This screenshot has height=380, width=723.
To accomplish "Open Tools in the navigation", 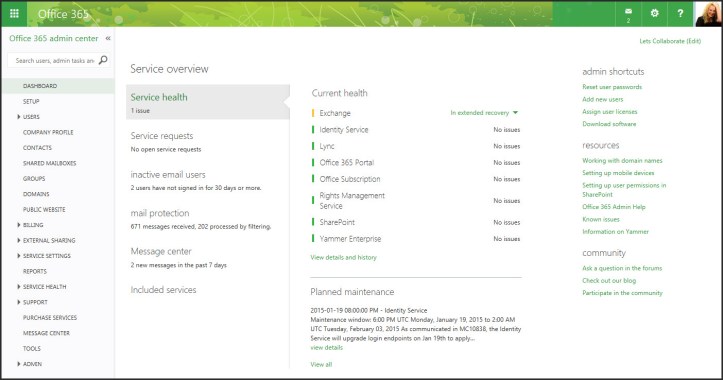I will (32, 349).
